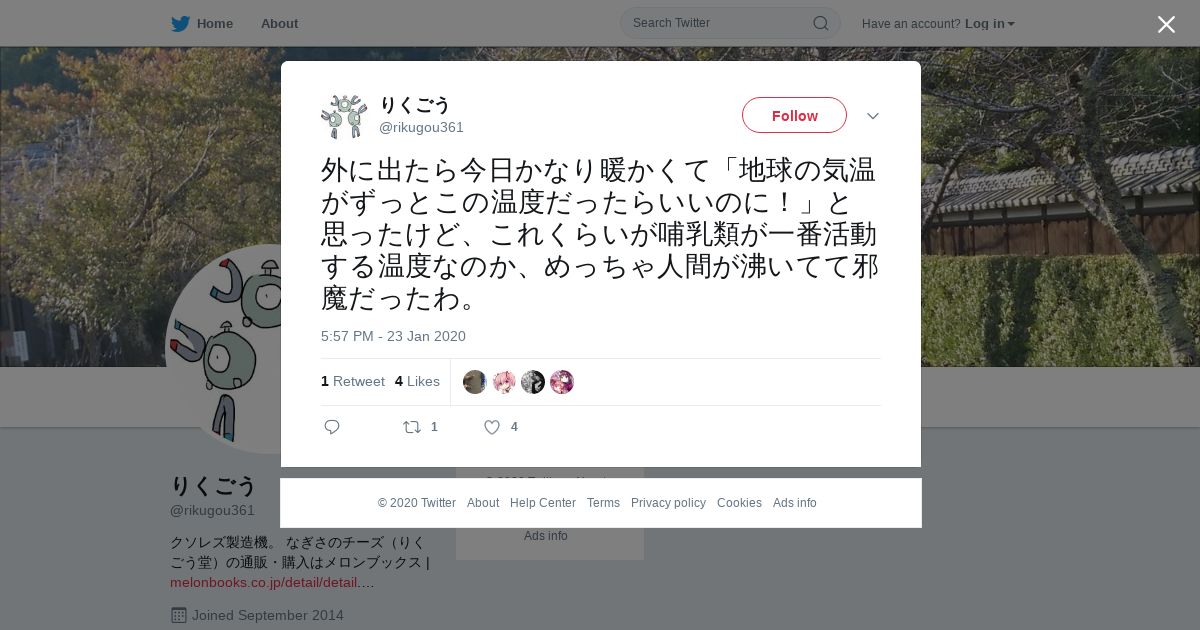
Task: View the 1 Retweet list
Action: (x=353, y=381)
